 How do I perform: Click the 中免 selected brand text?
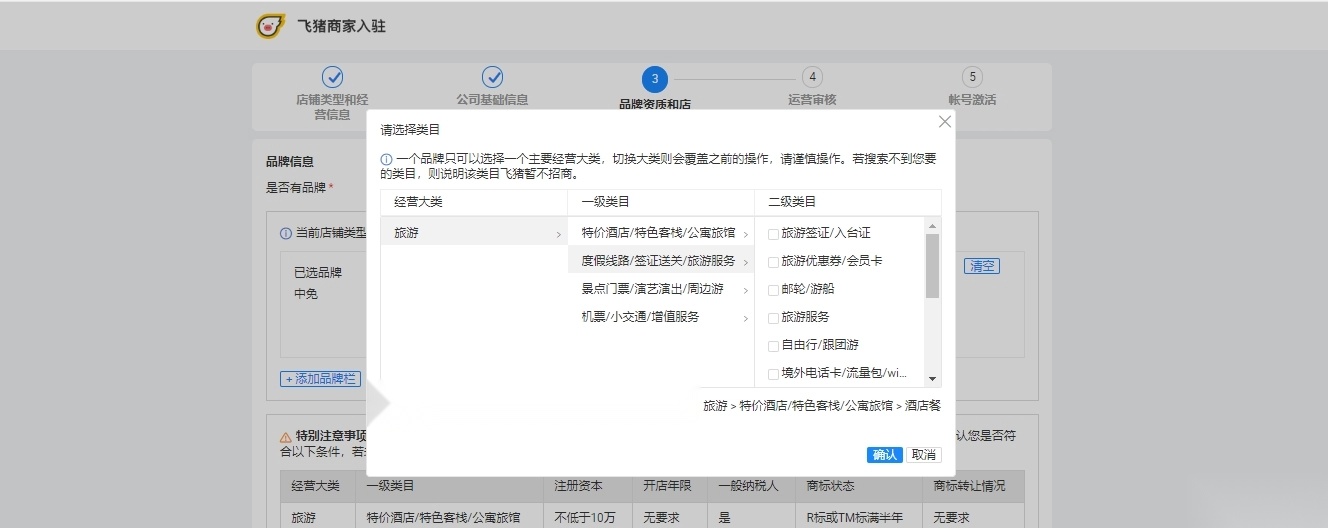pos(305,294)
